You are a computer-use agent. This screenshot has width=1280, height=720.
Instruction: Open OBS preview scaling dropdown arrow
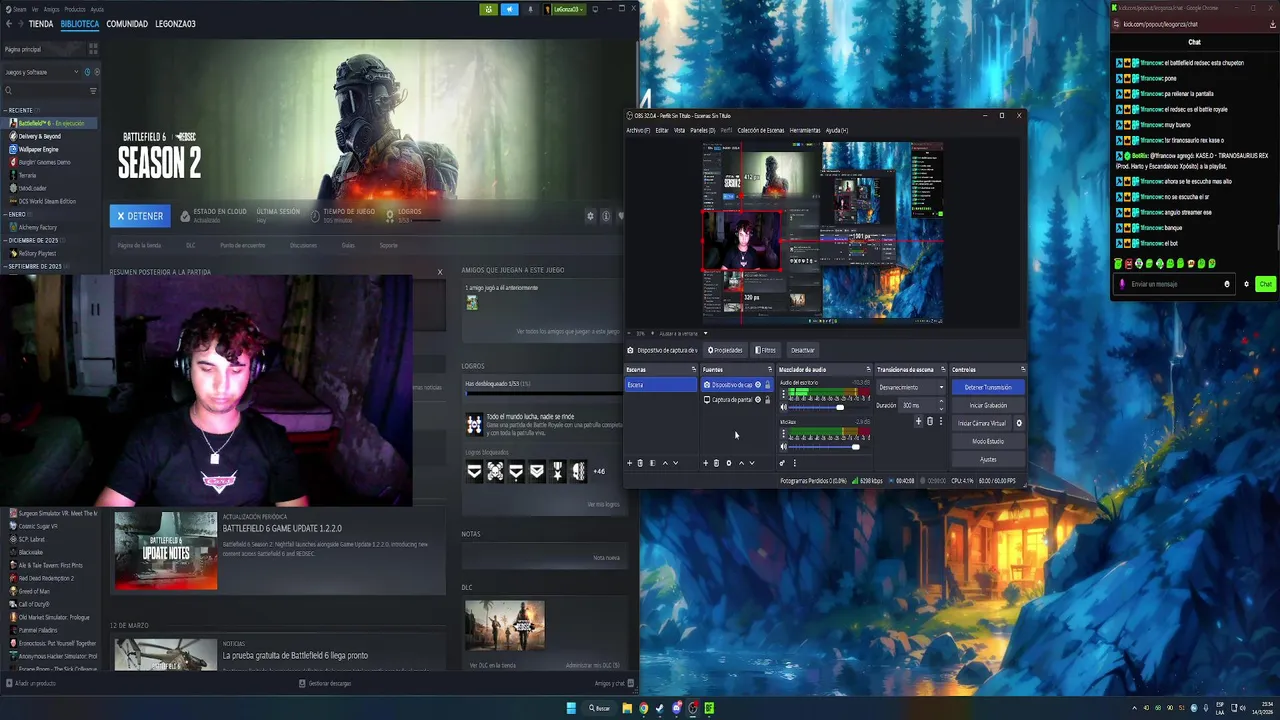coord(705,333)
